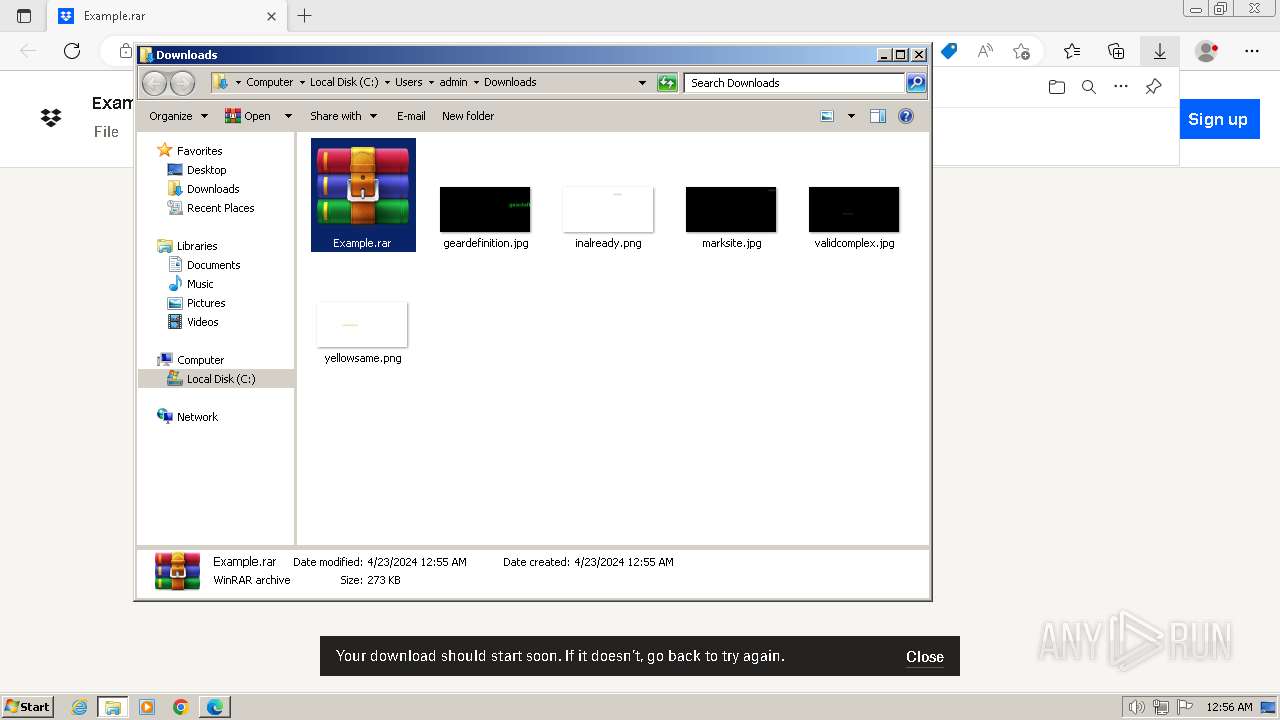Click Edge shopping tag icon
The height and width of the screenshot is (720, 1280).
point(949,51)
